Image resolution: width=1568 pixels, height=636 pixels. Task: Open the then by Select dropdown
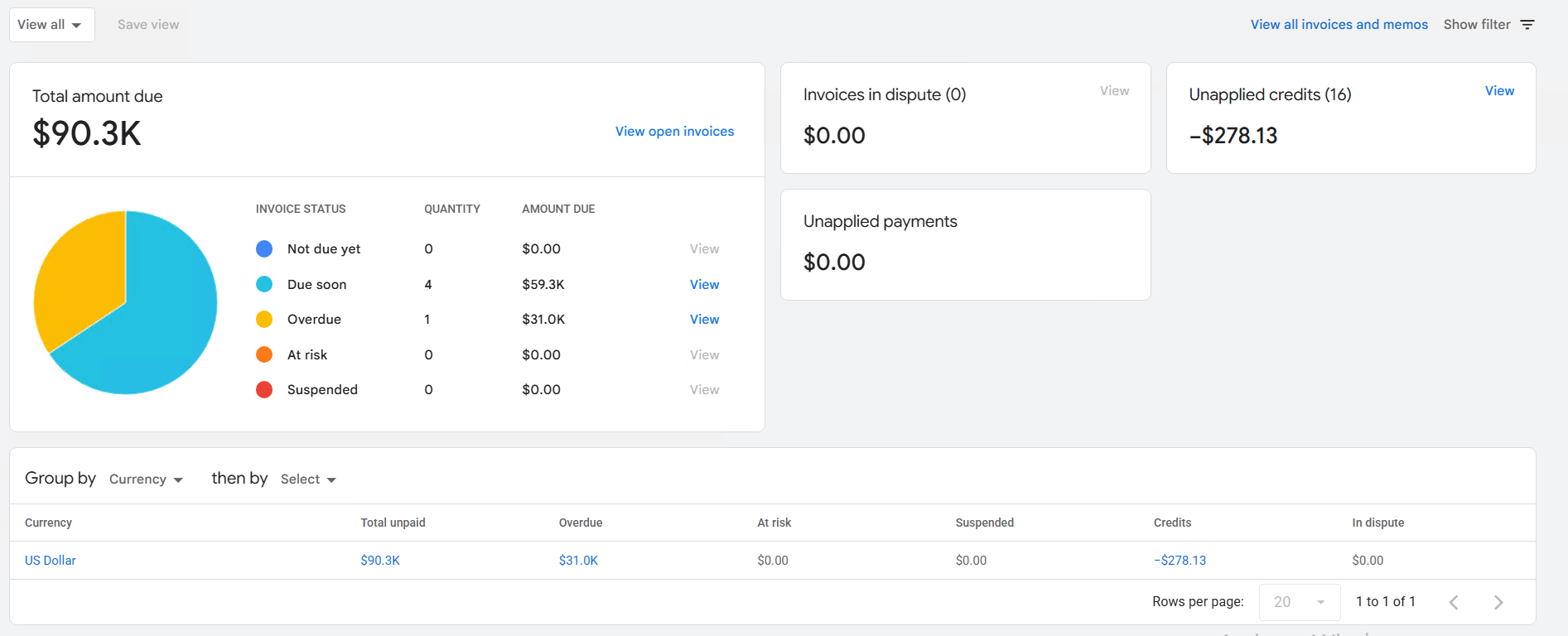(308, 479)
